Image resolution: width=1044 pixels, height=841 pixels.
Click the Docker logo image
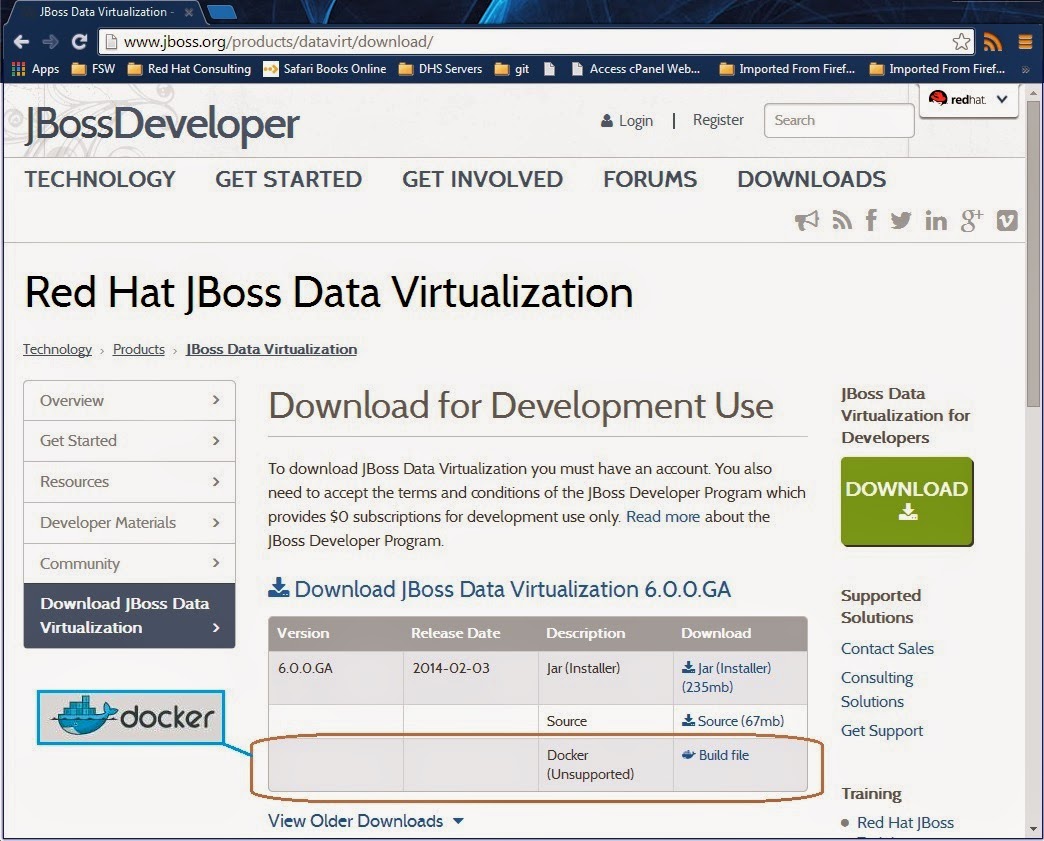point(130,717)
